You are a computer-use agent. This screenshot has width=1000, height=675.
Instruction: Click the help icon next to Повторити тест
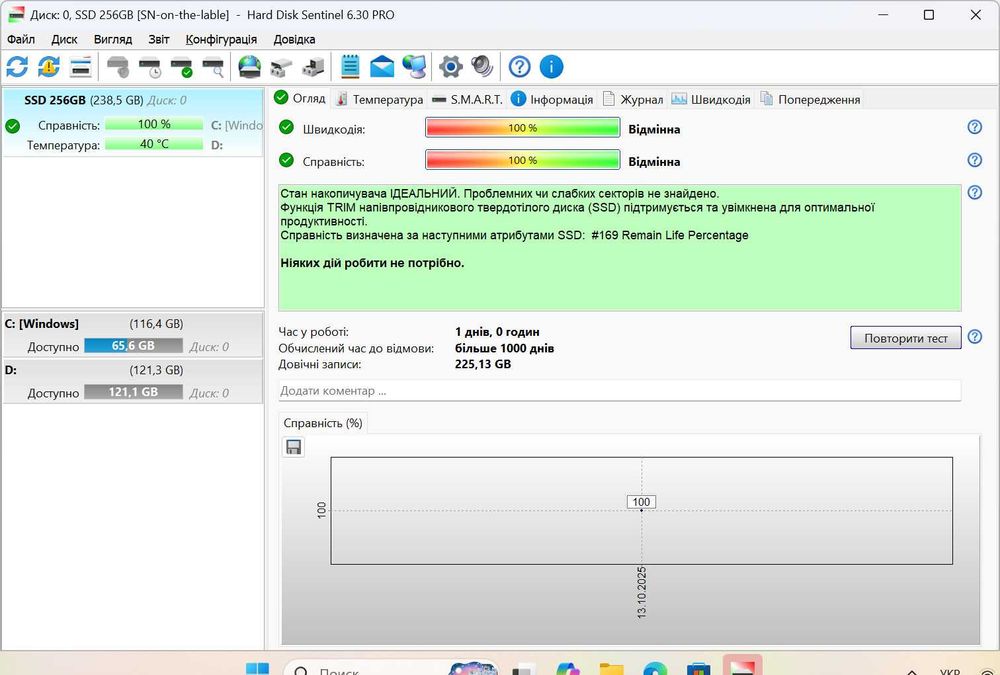click(974, 336)
